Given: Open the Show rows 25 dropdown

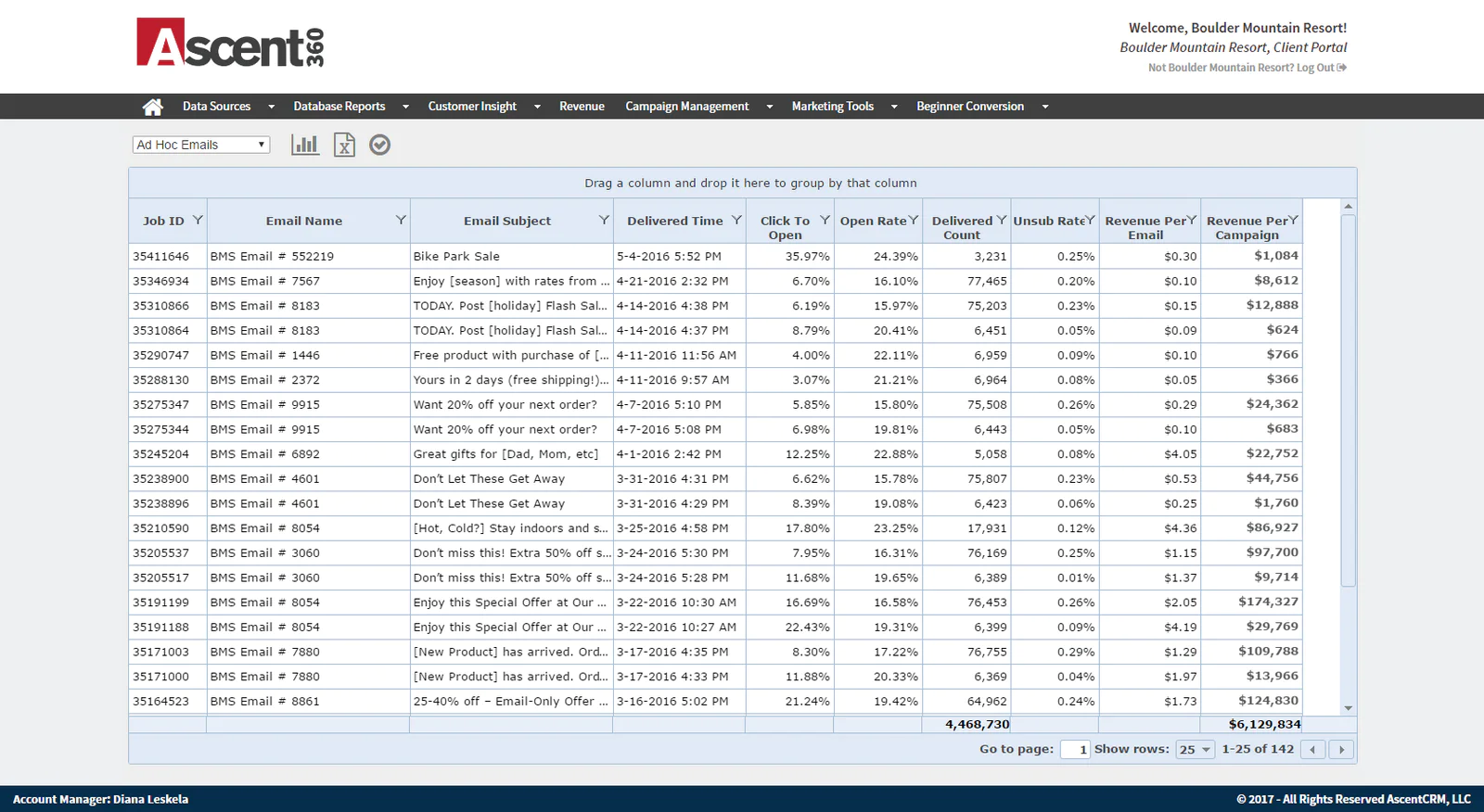Looking at the screenshot, I should click(1195, 749).
